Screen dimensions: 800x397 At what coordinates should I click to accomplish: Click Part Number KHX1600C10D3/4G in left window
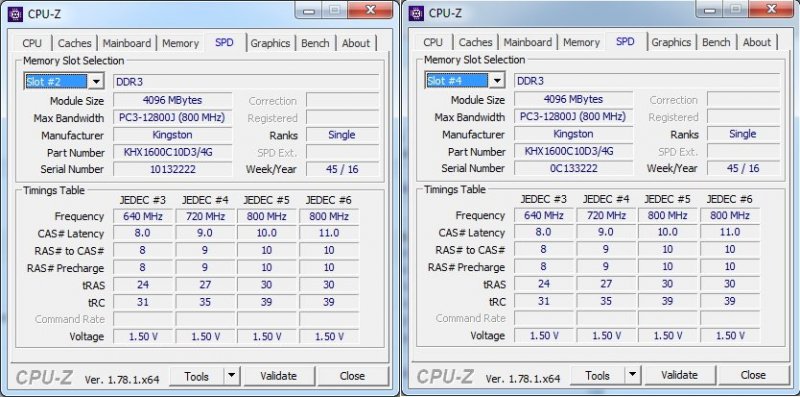(x=172, y=152)
